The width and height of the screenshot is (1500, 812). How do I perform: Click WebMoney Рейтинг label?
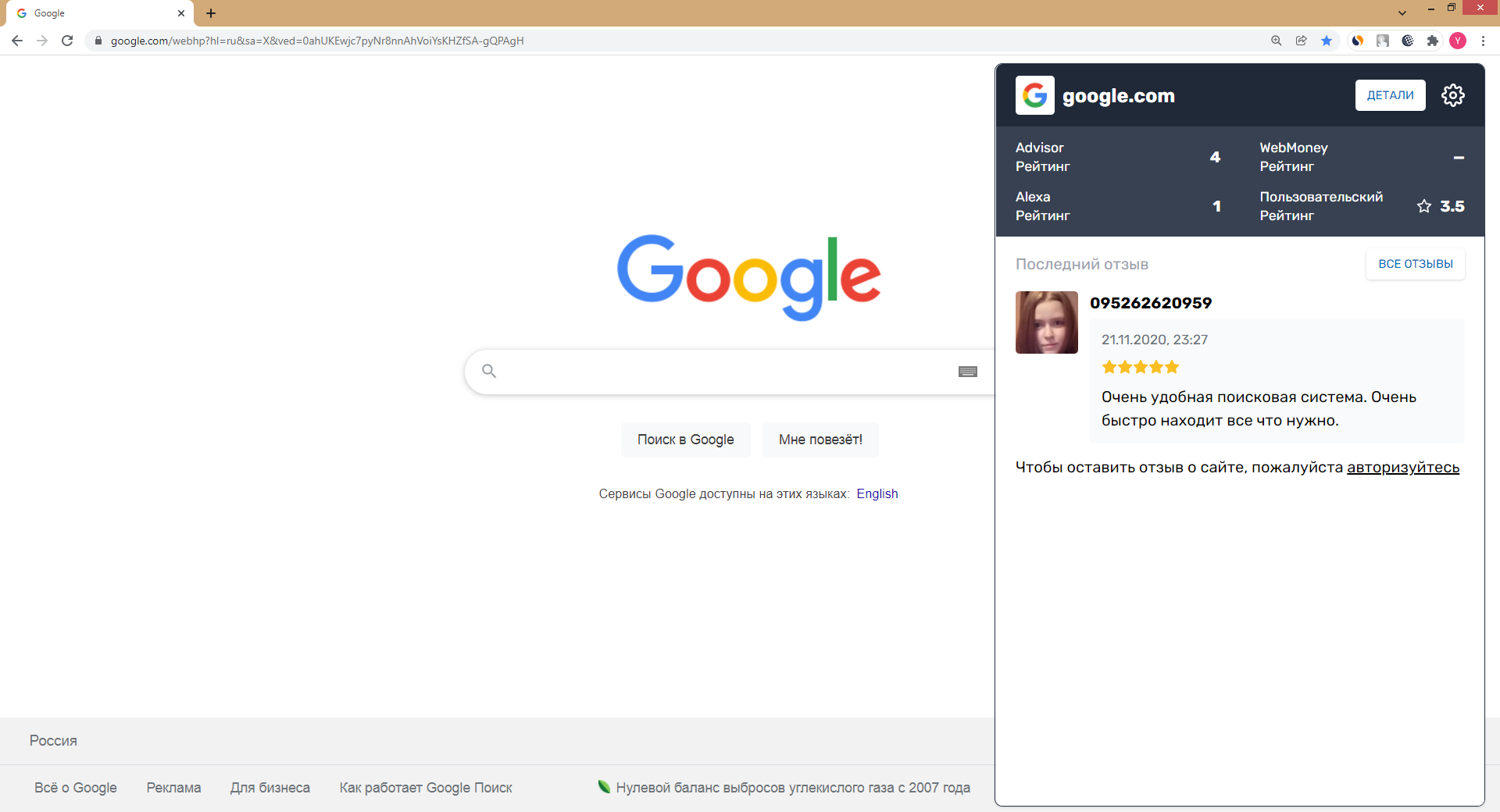tap(1294, 157)
